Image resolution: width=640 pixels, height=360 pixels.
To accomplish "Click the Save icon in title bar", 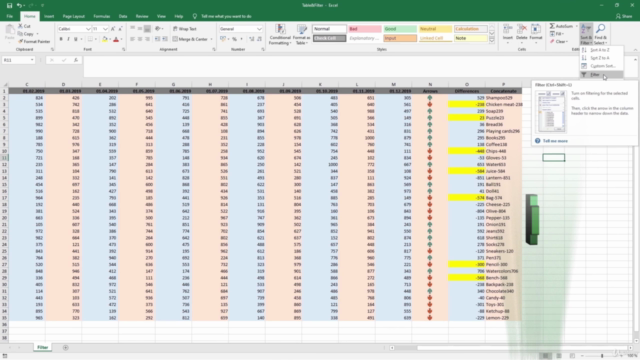I will 9,5.
